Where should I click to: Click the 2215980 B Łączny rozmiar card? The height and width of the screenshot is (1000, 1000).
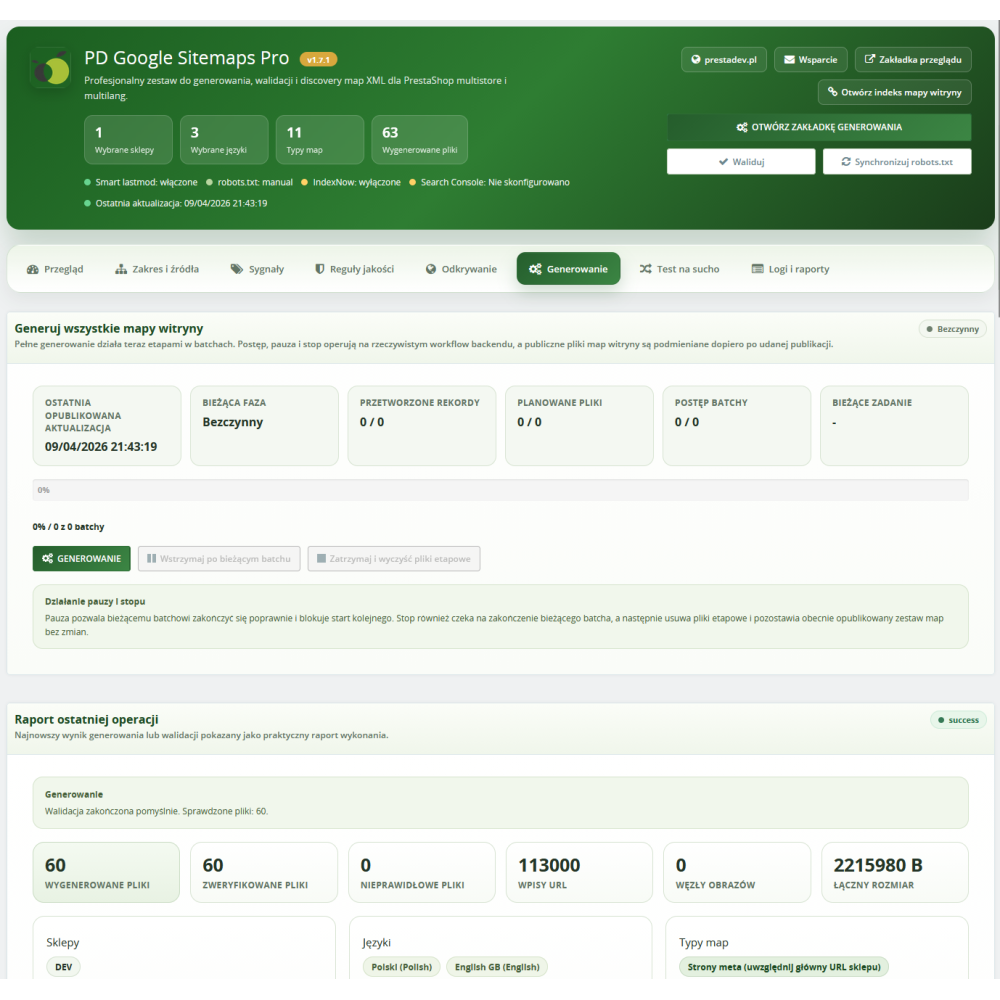(895, 872)
